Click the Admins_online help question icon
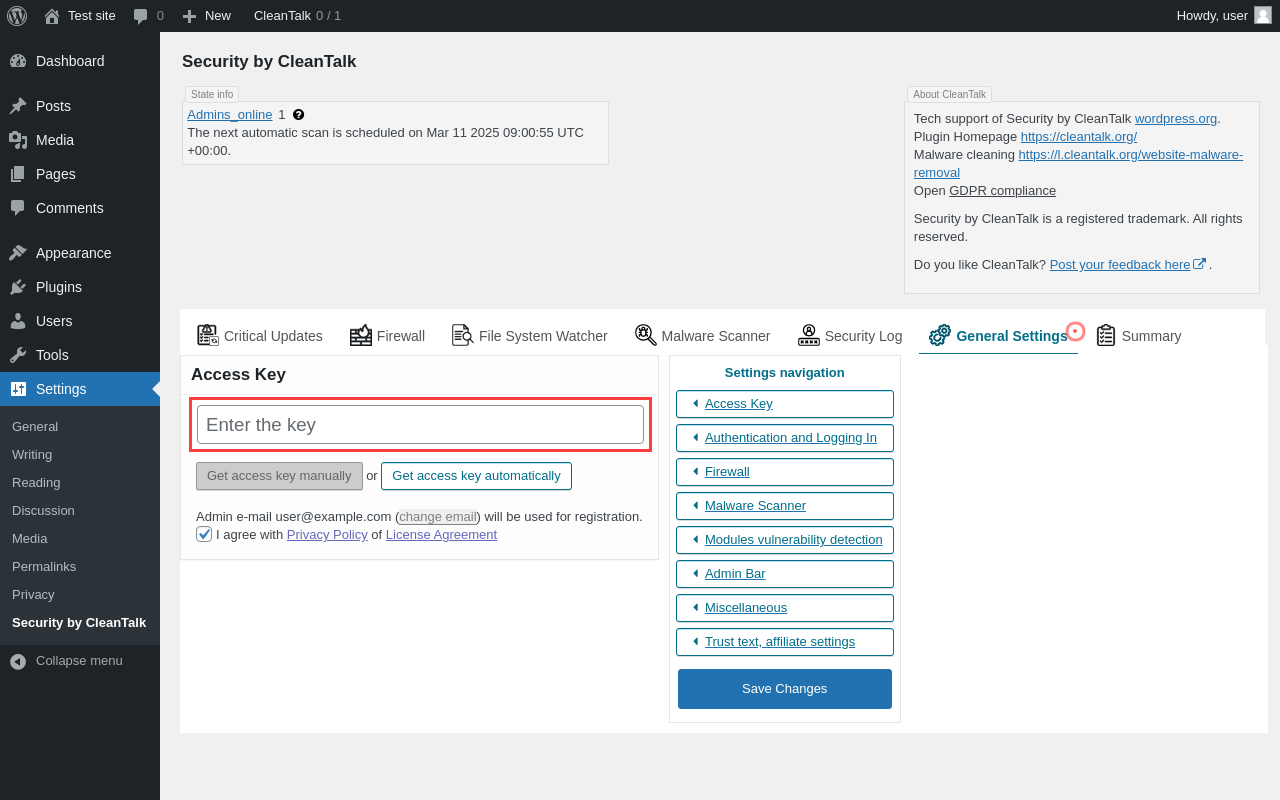This screenshot has width=1280, height=800. point(298,115)
